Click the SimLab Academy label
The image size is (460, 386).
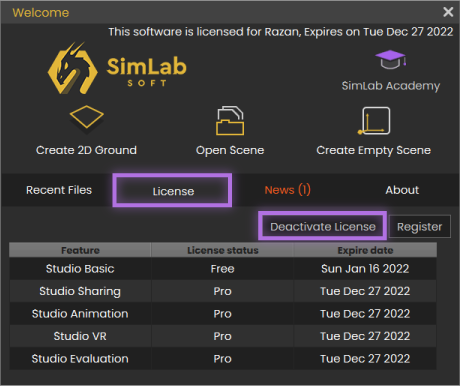point(391,86)
